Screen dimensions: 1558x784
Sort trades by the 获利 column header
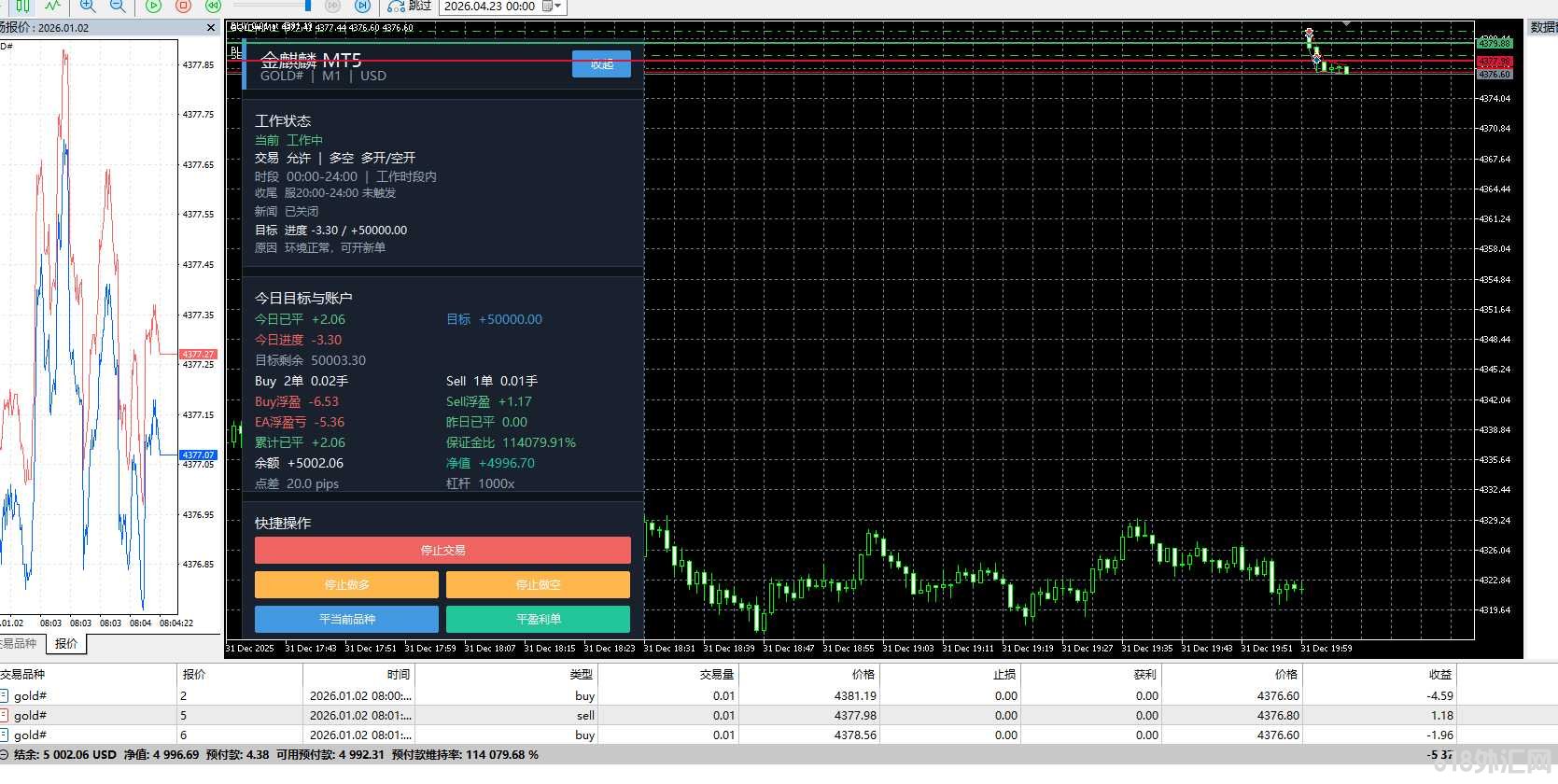[1090, 674]
